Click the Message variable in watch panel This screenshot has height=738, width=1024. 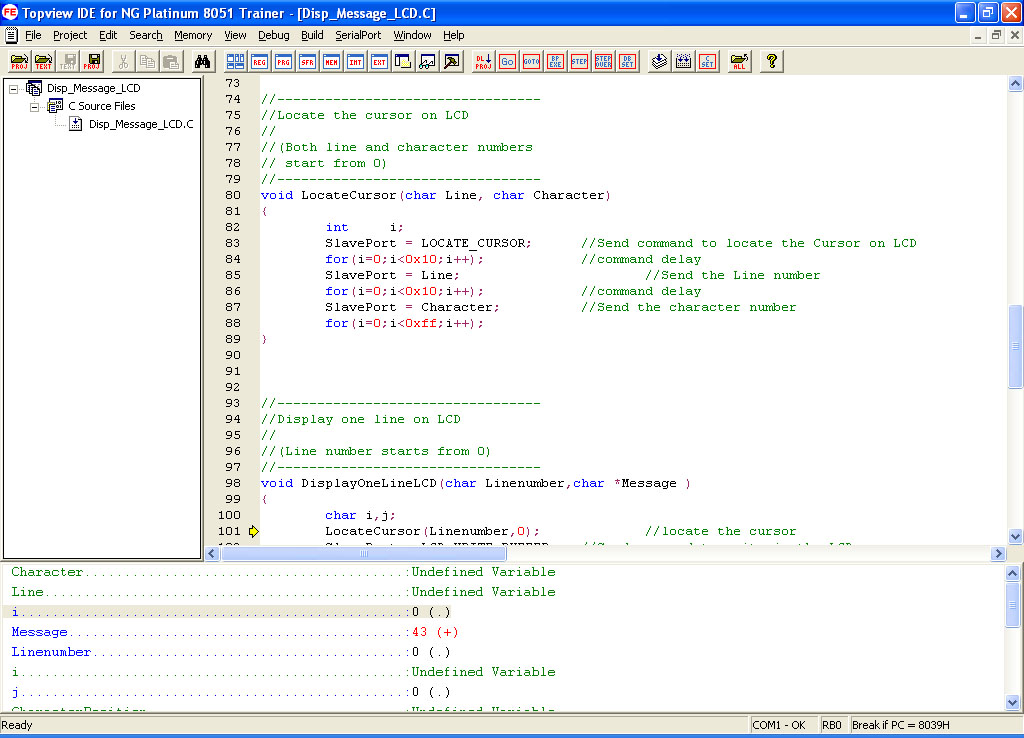[39, 632]
